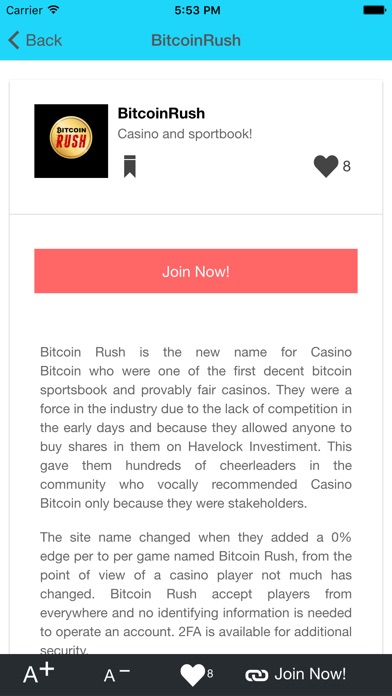Tap the 5:53 PM clock

196,10
